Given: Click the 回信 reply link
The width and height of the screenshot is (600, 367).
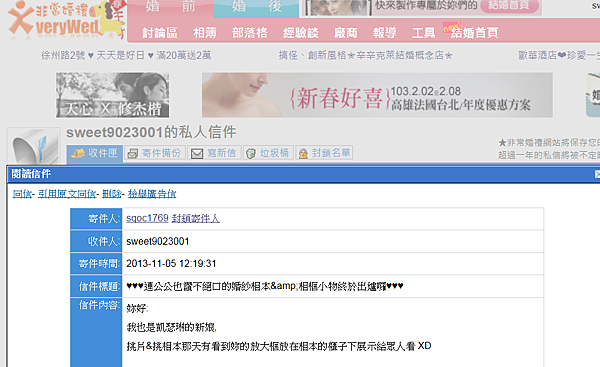Looking at the screenshot, I should tap(22, 194).
